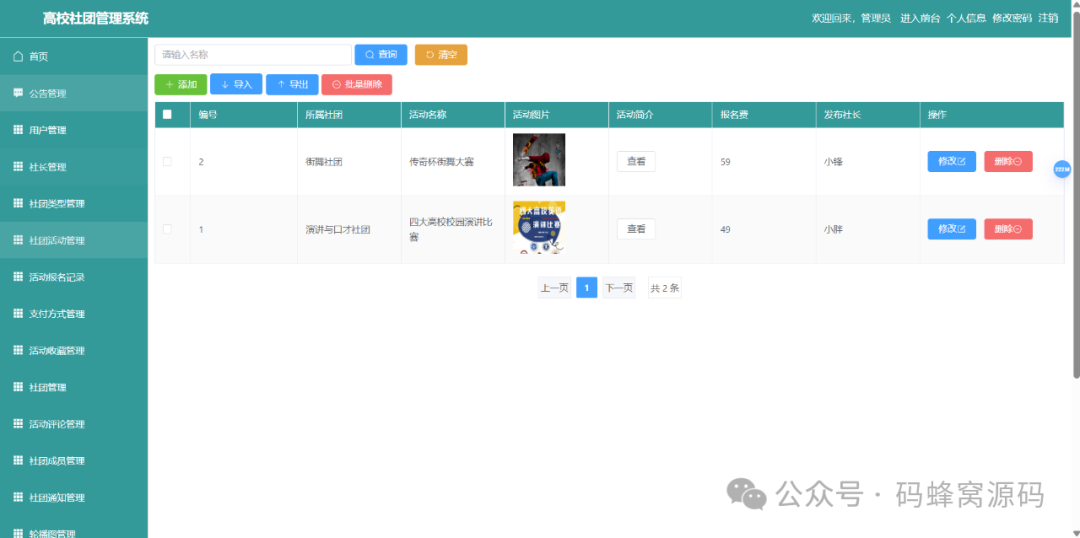
Task: Open the 传奇杯街舞大赛 activity image
Action: click(539, 160)
